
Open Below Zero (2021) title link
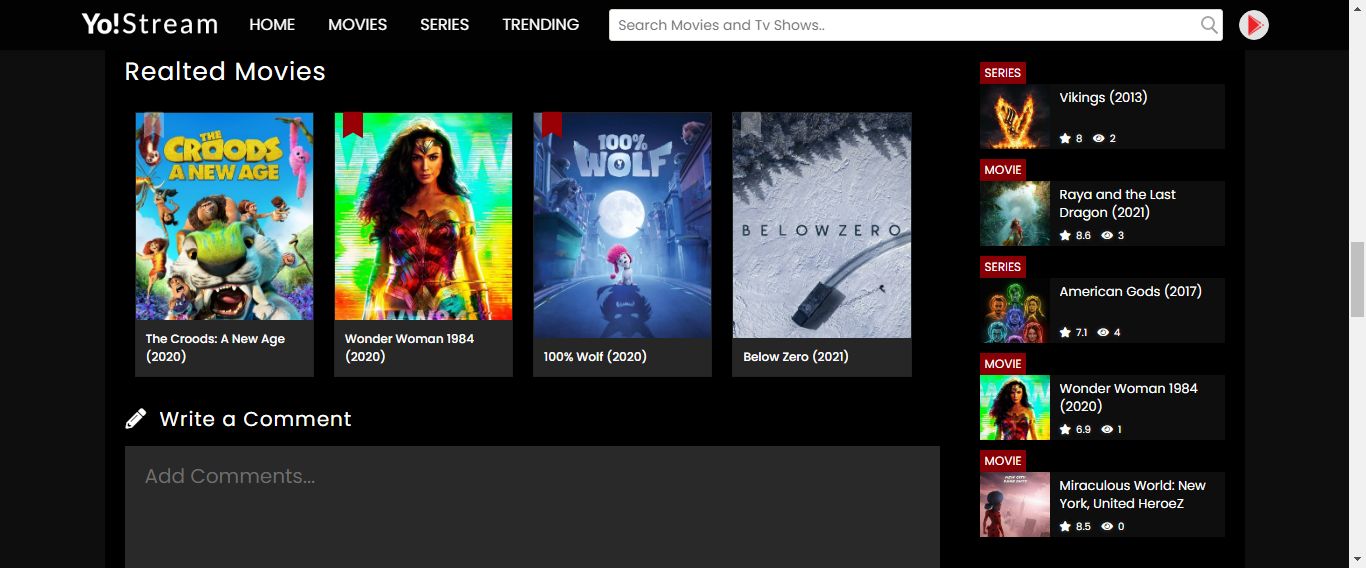point(796,357)
